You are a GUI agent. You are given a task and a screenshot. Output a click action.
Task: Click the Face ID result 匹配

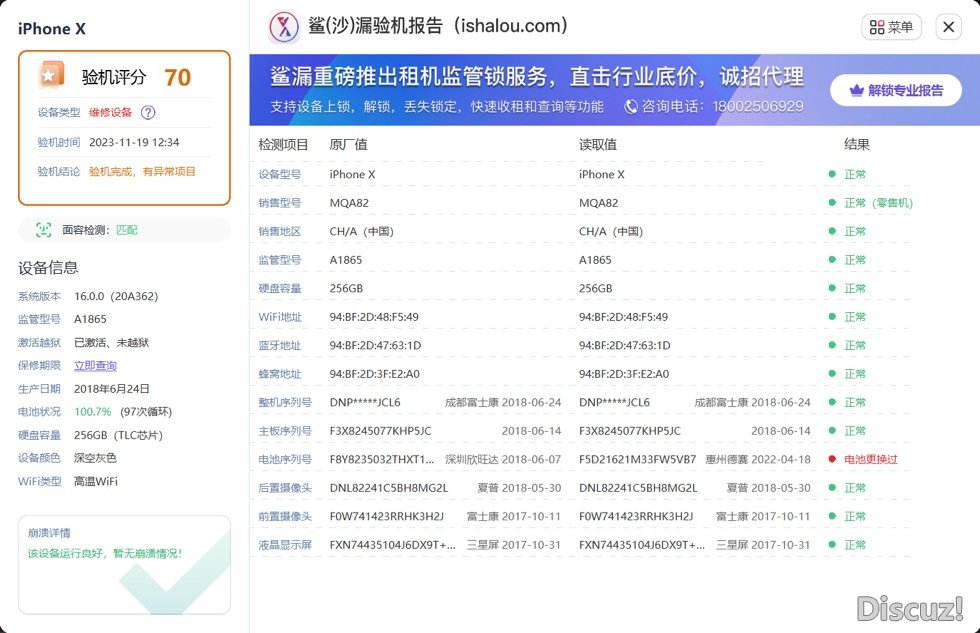[x=127, y=230]
